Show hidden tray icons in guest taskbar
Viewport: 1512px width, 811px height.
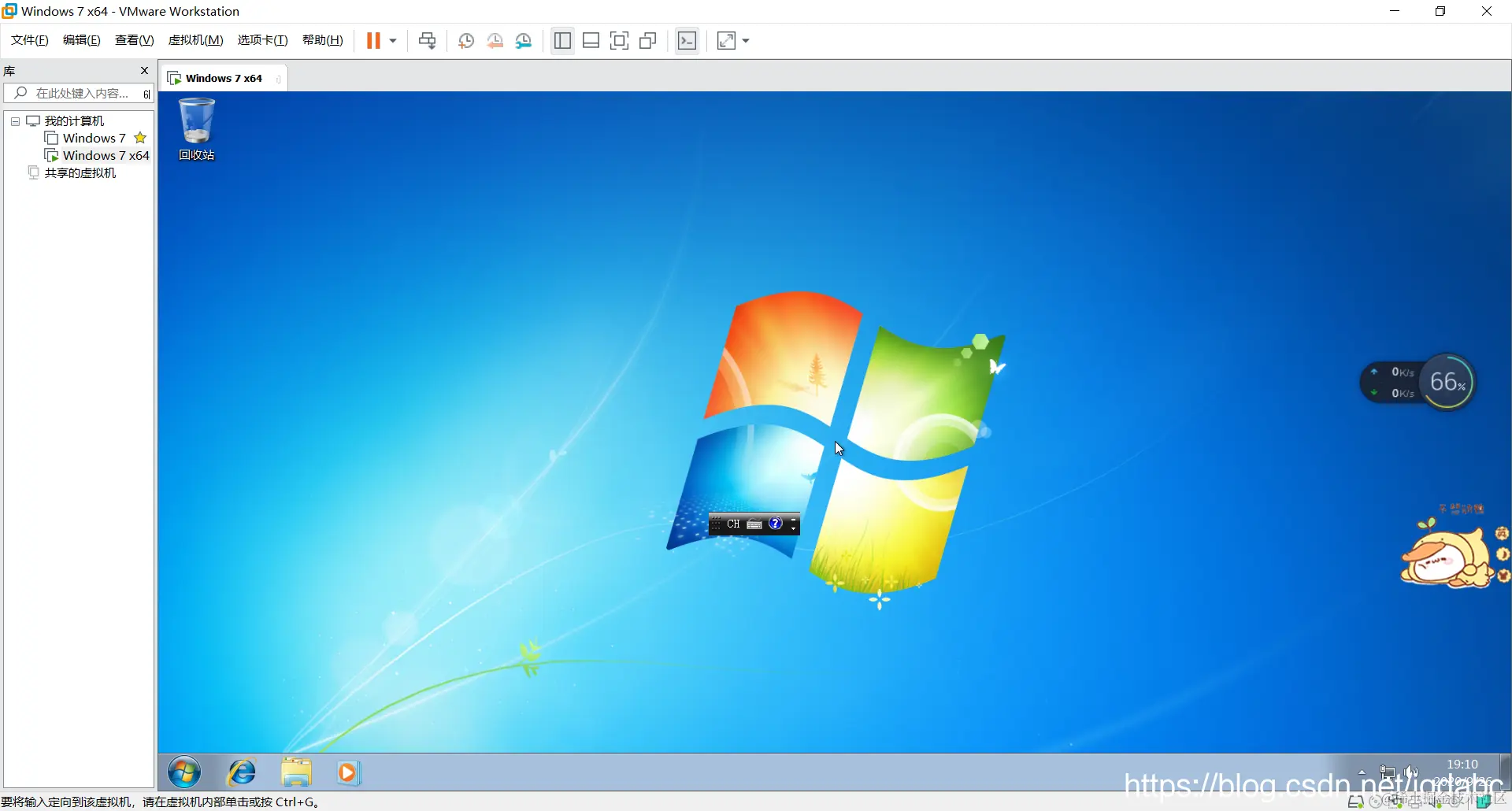coord(1362,772)
